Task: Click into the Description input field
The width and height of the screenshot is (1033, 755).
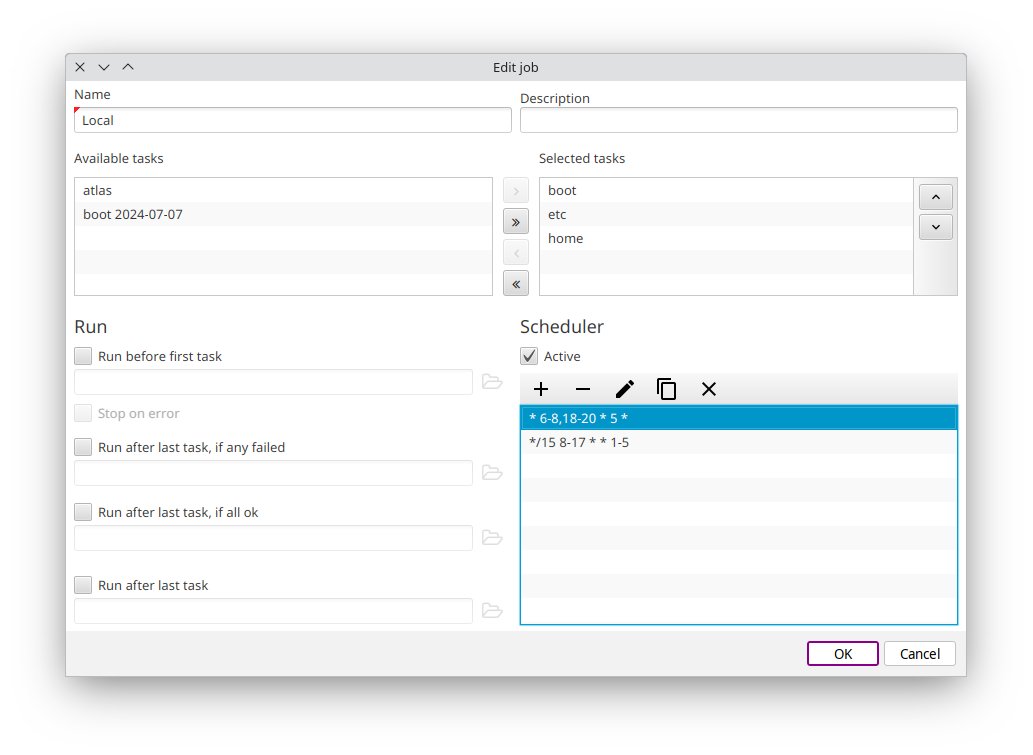Action: [x=739, y=121]
